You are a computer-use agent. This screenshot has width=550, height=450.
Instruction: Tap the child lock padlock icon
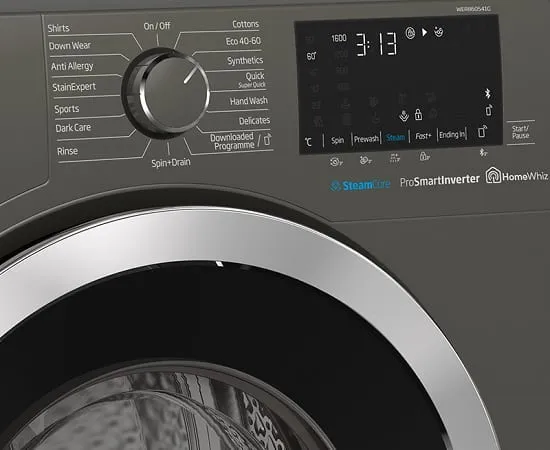click(418, 114)
